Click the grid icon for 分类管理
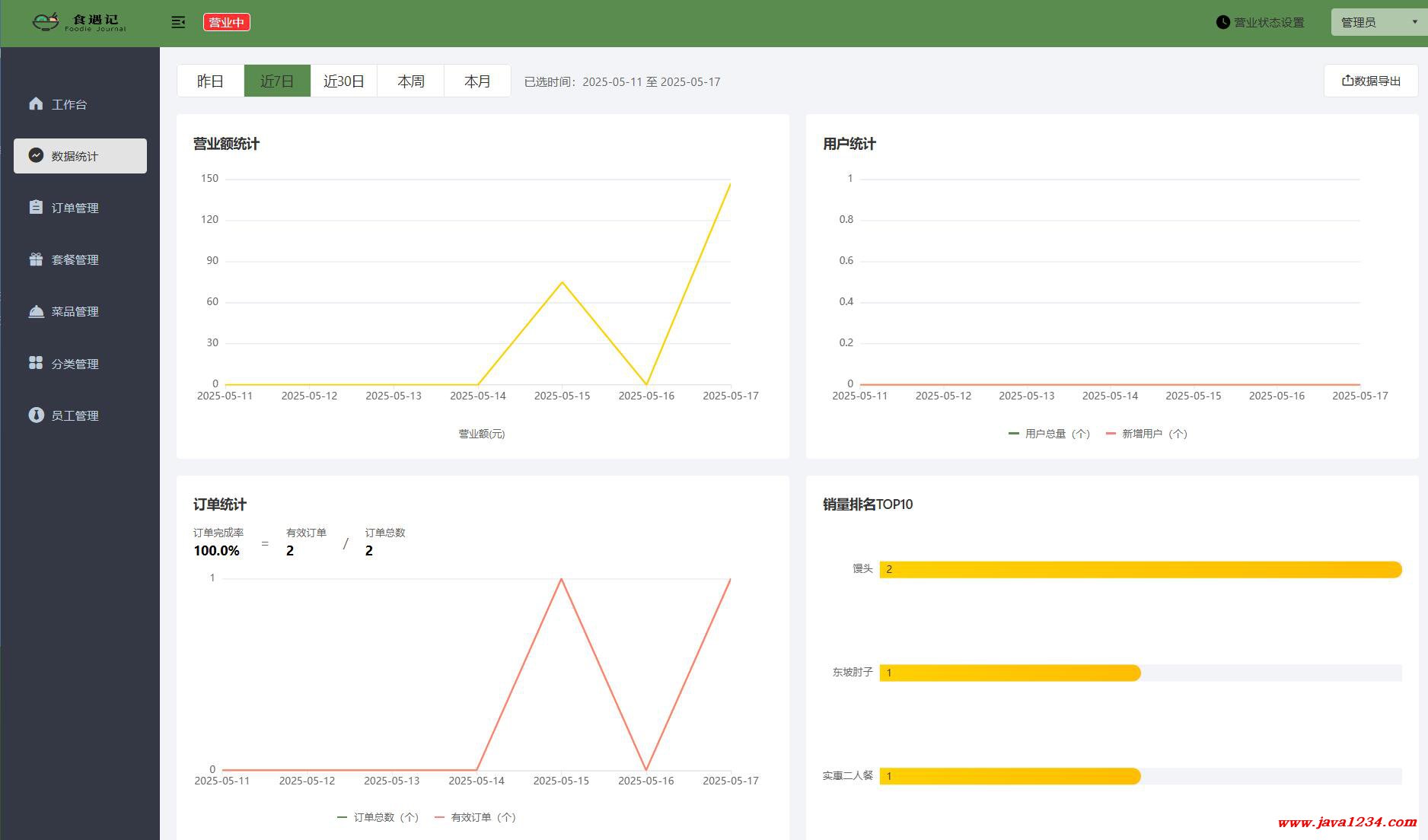Image resolution: width=1428 pixels, height=840 pixels. tap(36, 363)
